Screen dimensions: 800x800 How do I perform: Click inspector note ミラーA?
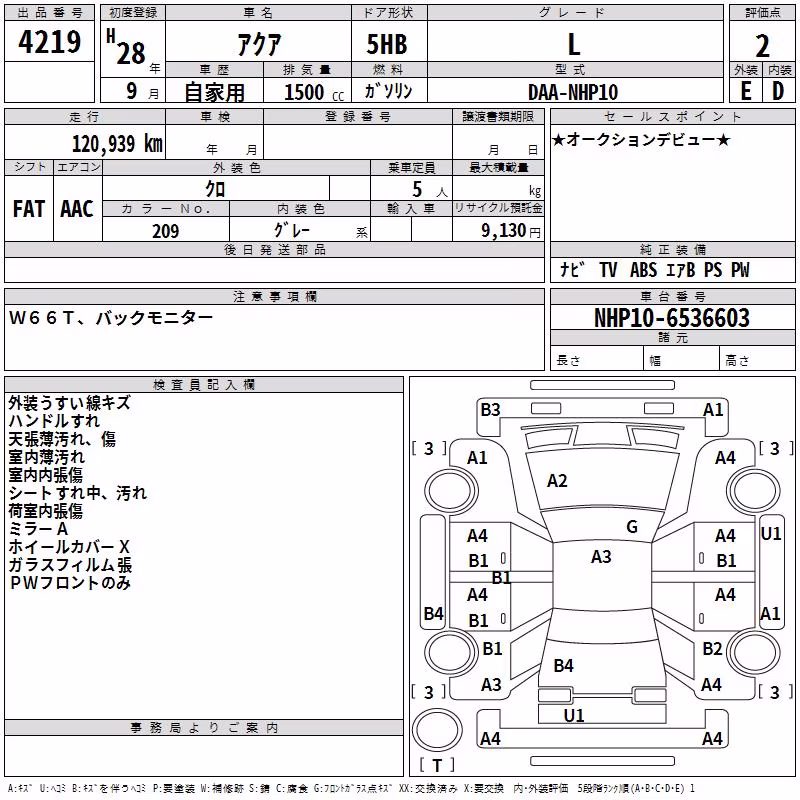(38, 529)
